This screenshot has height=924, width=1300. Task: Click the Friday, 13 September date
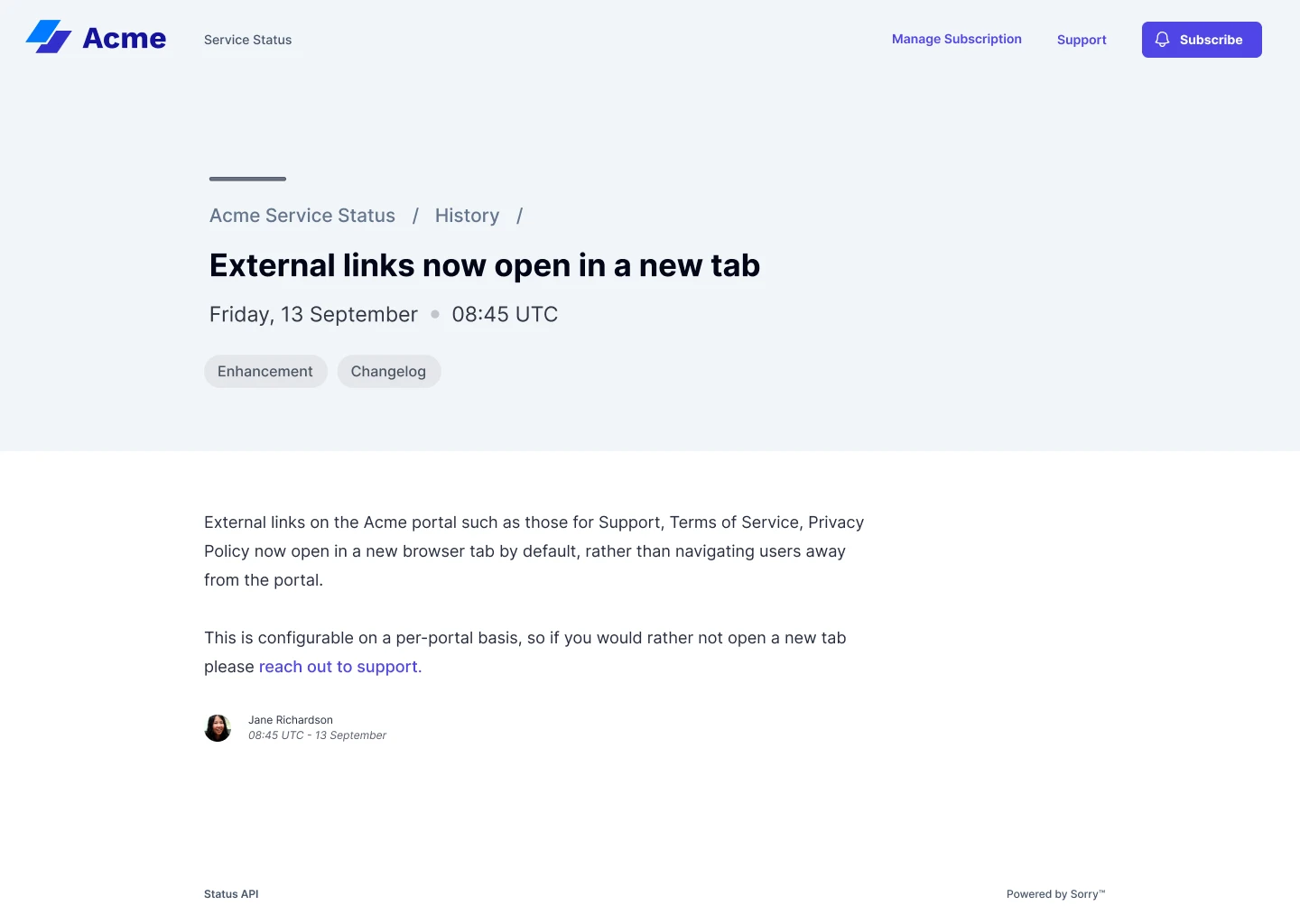(313, 314)
